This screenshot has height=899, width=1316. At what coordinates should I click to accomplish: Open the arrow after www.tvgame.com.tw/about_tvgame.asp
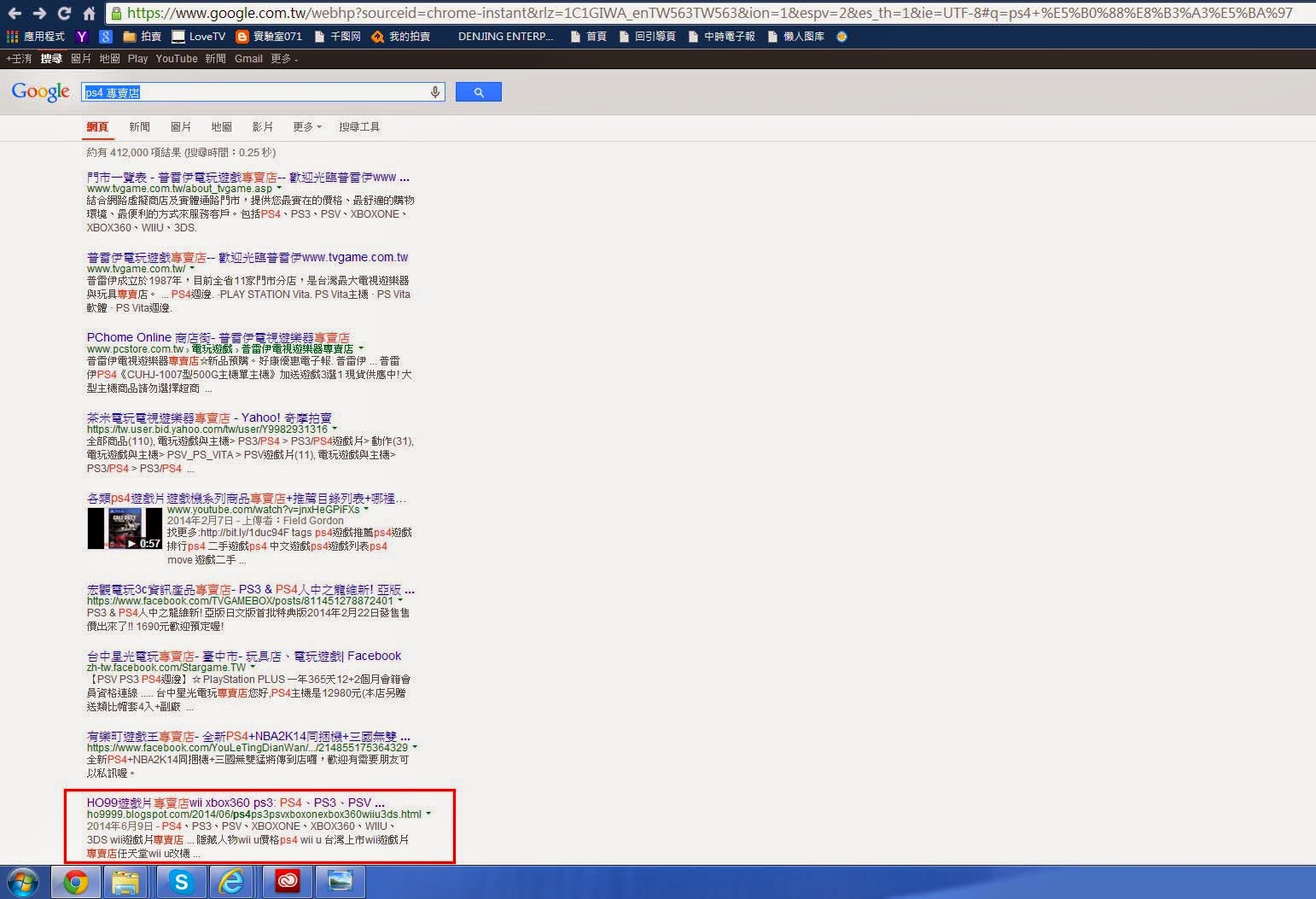point(279,189)
